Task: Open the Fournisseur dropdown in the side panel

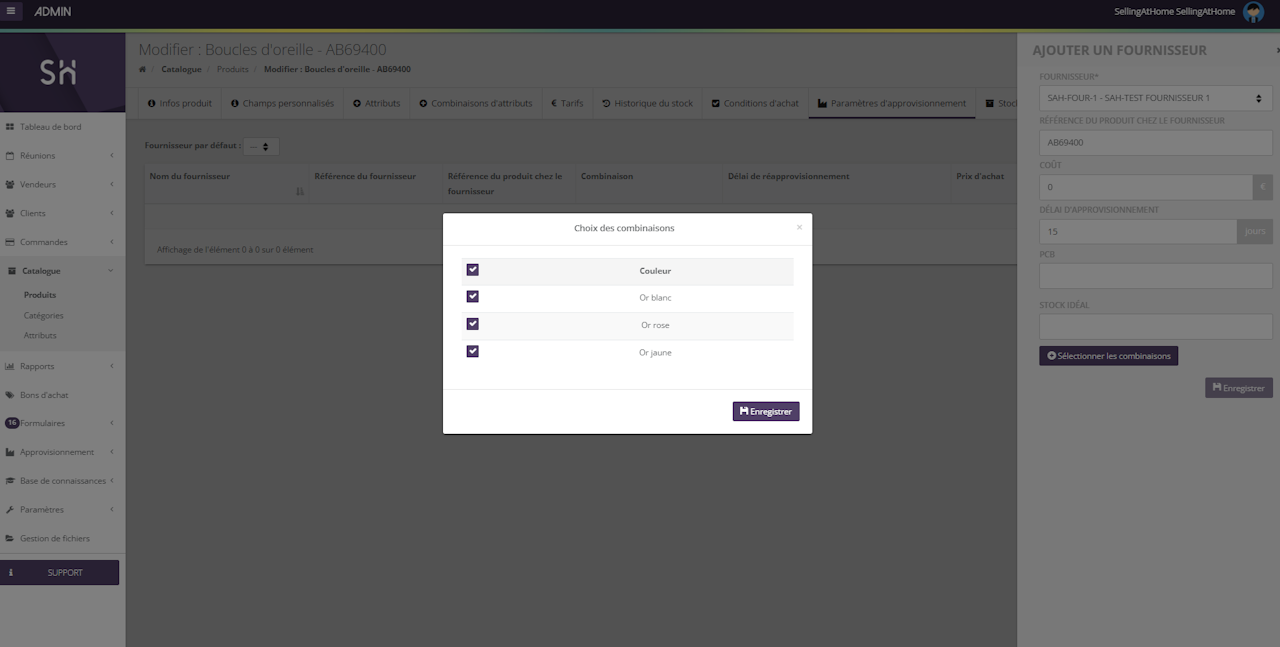Action: point(1155,98)
